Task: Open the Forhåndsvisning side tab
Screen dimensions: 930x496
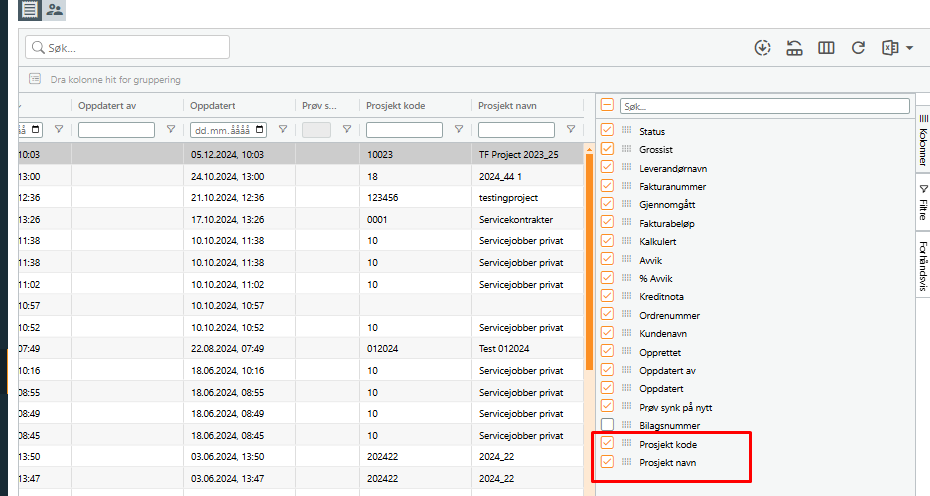Action: point(923,265)
